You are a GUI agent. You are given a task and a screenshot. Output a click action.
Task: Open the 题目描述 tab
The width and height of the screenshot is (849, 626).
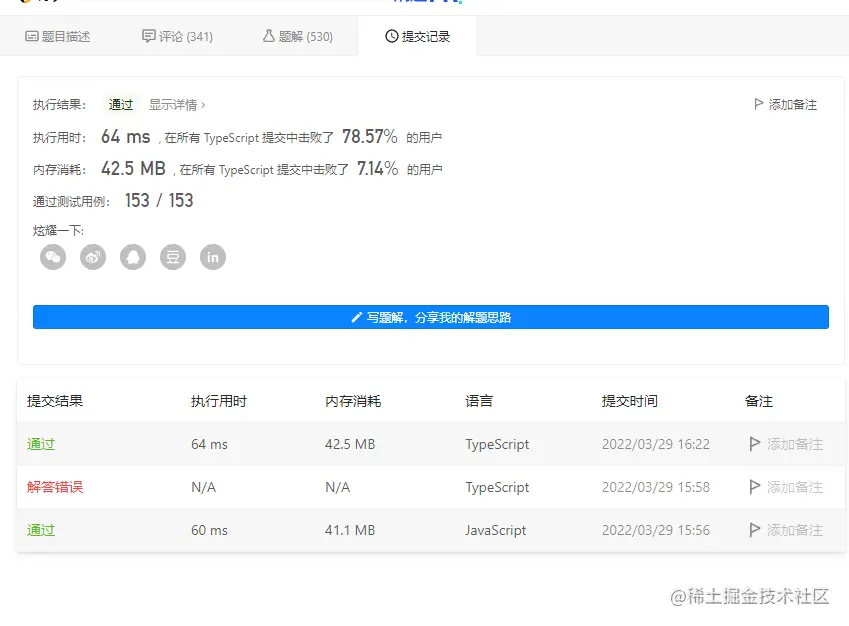click(58, 36)
